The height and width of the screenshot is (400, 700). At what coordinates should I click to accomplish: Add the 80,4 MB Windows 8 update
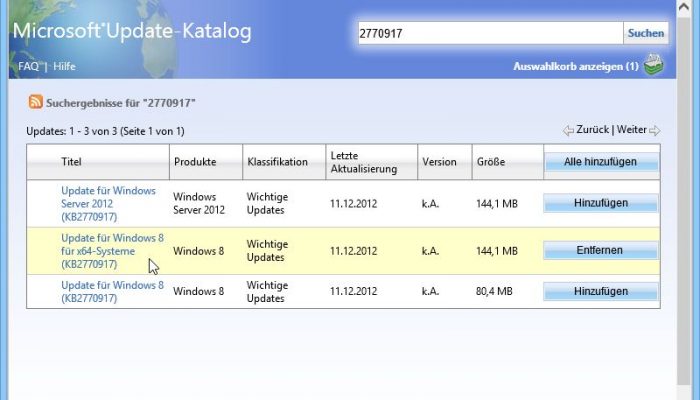(600, 292)
